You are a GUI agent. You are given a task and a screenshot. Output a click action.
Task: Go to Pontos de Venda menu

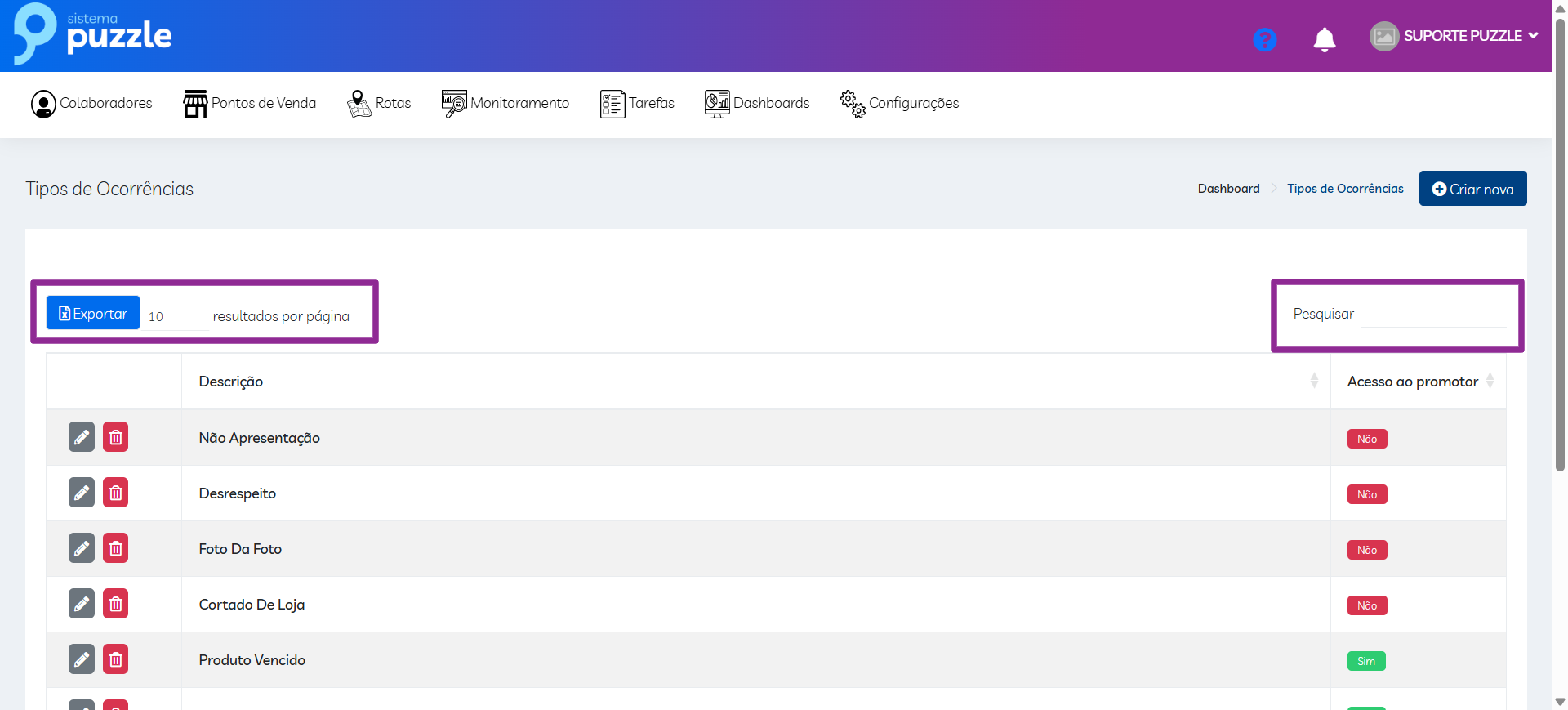pyautogui.click(x=249, y=104)
